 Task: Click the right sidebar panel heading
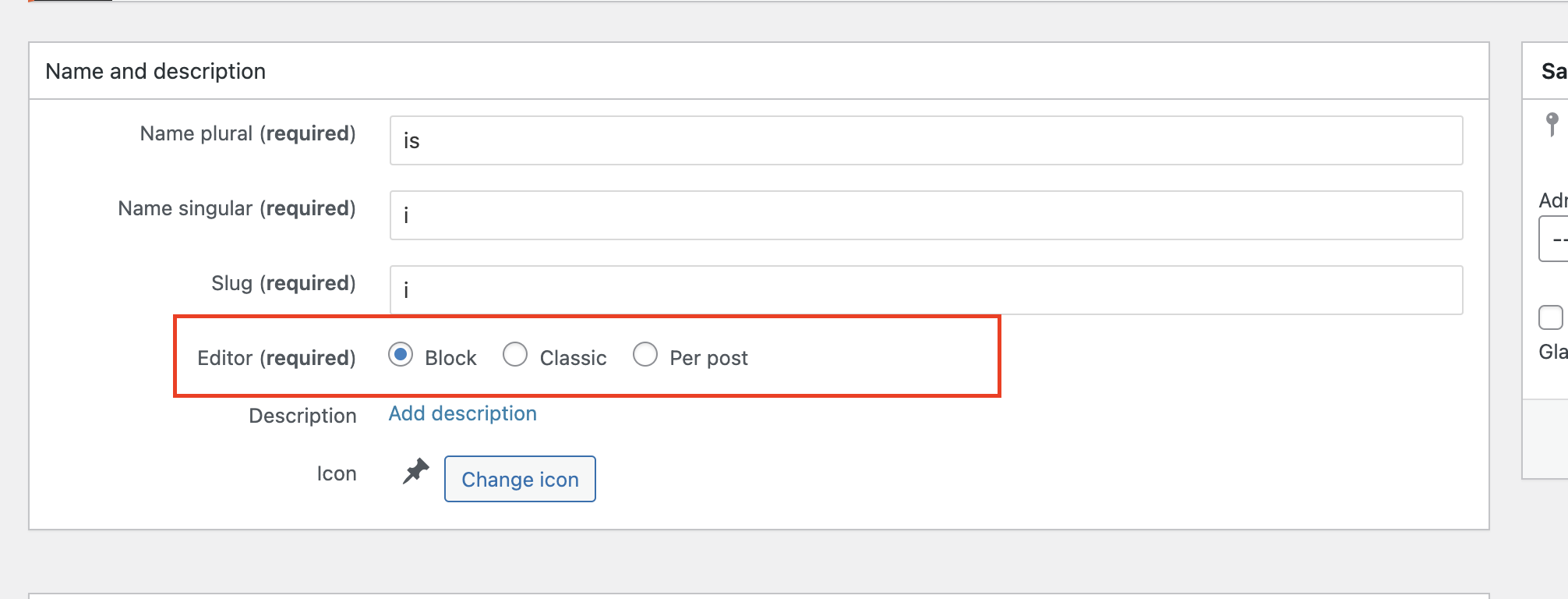pyautogui.click(x=1554, y=71)
